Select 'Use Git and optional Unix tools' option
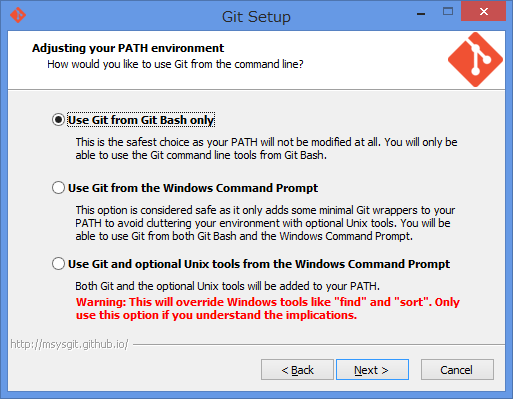 point(58,264)
